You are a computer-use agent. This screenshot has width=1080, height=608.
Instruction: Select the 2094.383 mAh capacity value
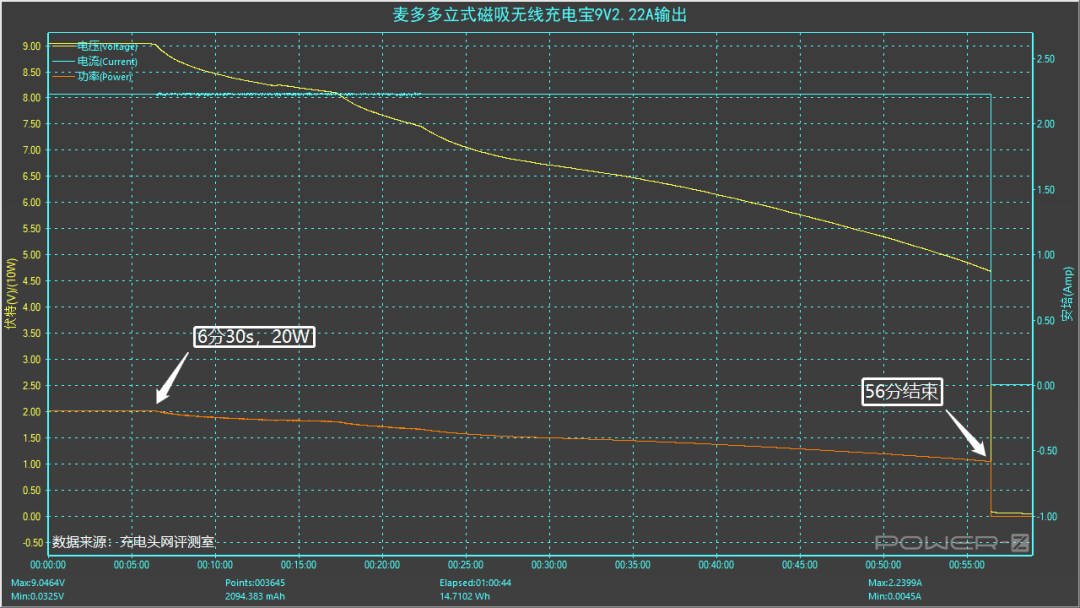tap(255, 596)
